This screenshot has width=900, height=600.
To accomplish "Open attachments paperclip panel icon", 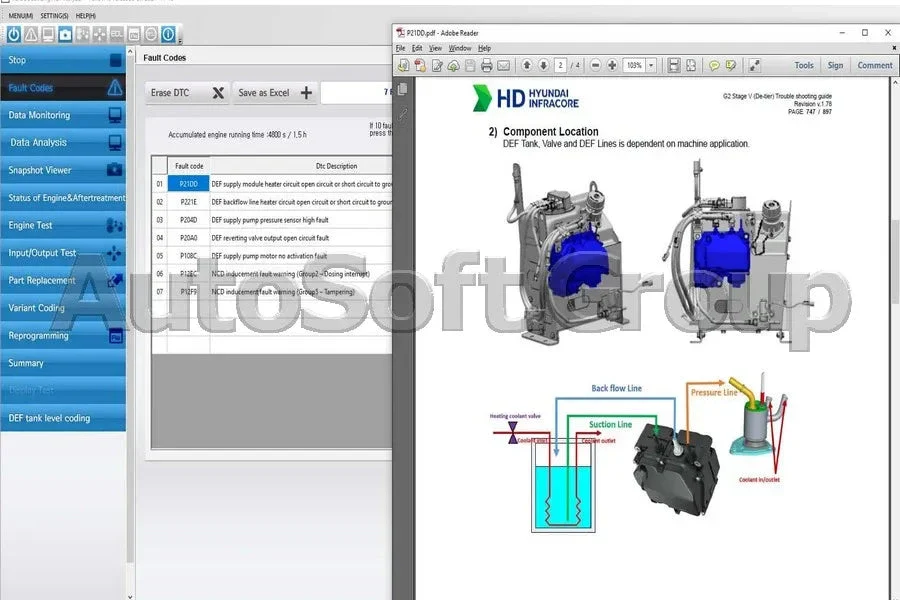I will tap(403, 114).
